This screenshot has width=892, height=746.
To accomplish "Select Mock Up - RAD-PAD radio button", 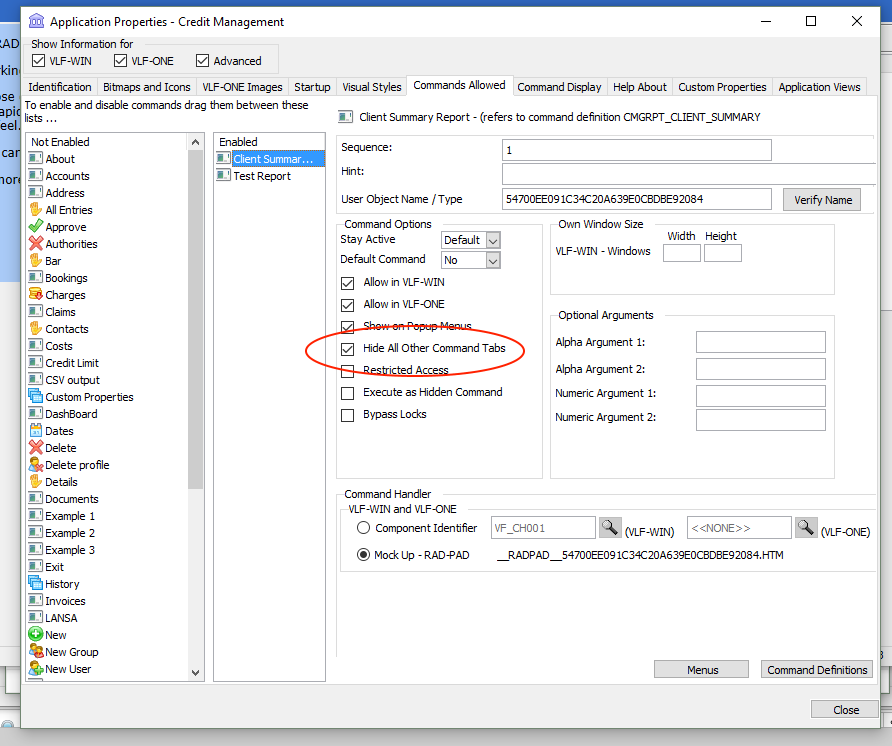I will click(364, 554).
